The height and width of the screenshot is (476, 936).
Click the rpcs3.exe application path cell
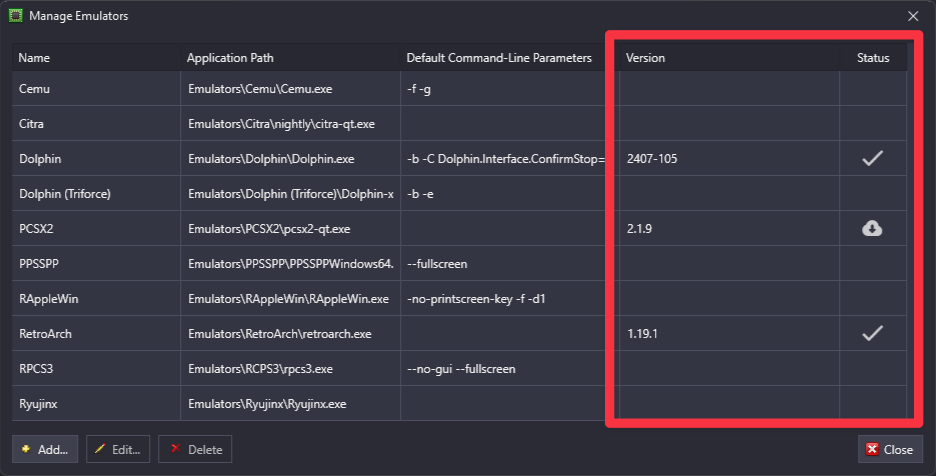tap(290, 368)
